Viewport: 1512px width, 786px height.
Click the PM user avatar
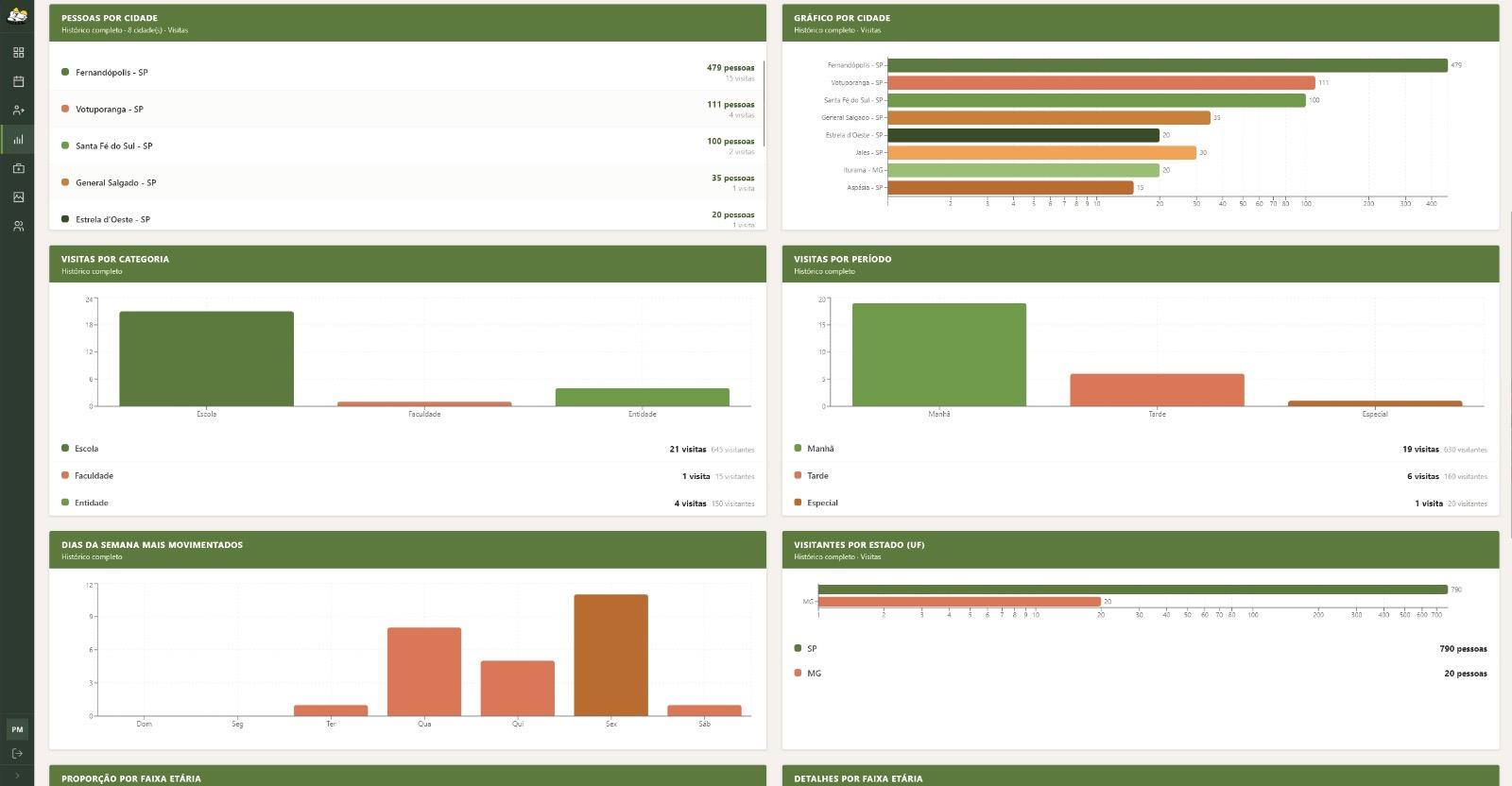pos(17,729)
